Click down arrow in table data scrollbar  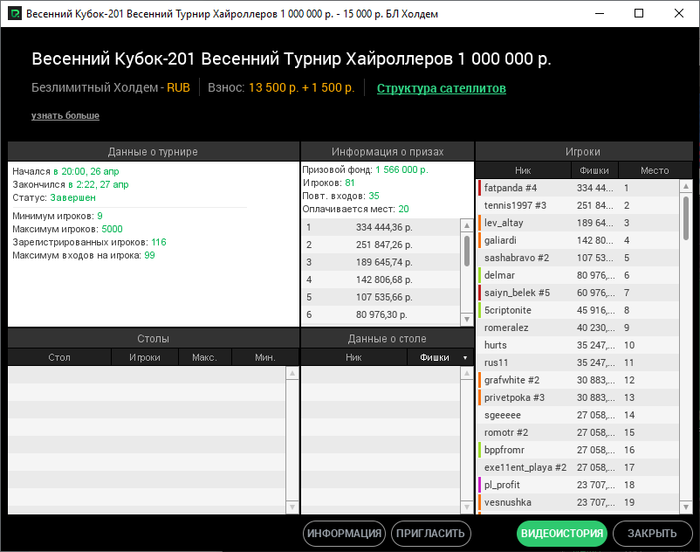(467, 507)
